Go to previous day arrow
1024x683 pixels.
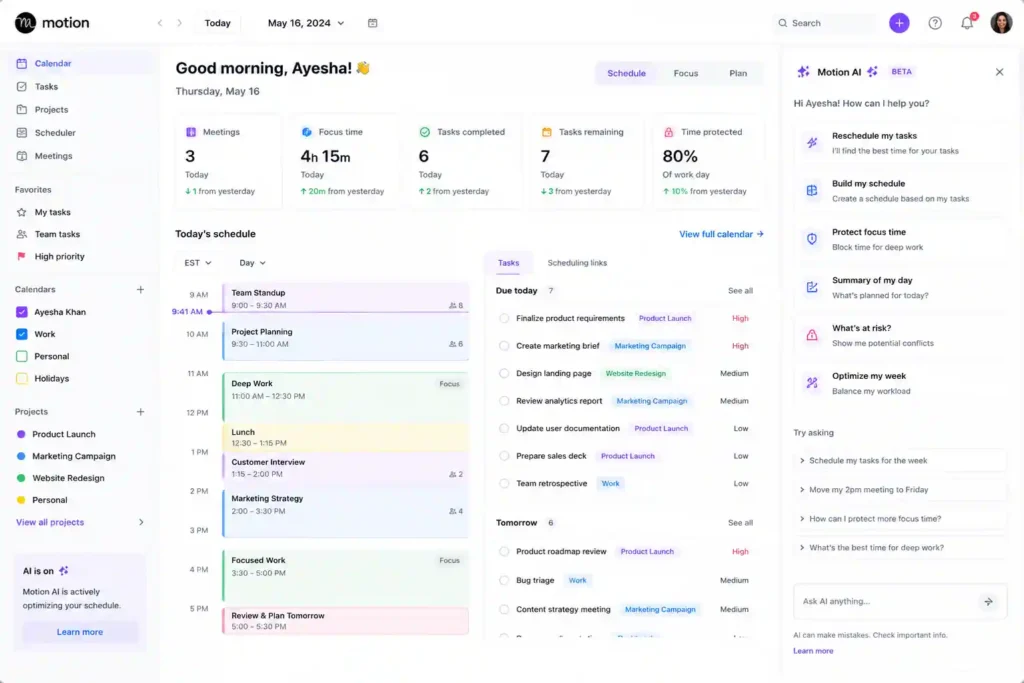tap(160, 23)
